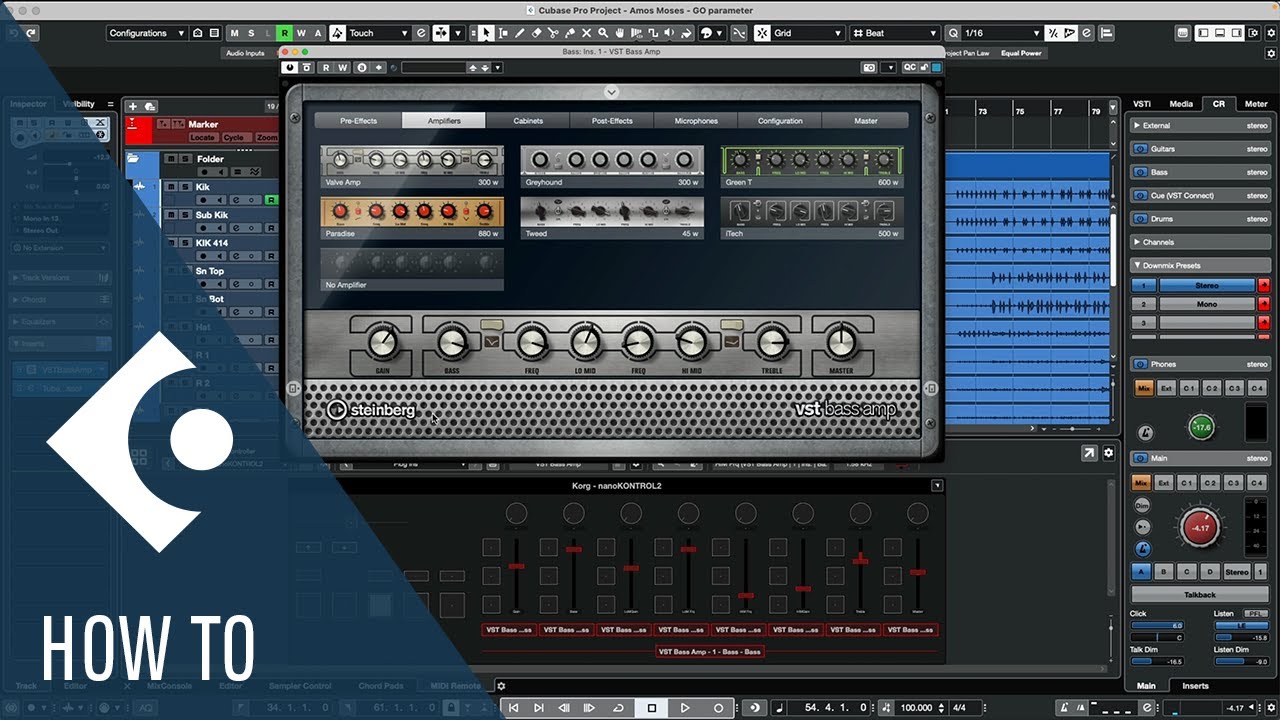
Task: Switch to the Pre-Effects tab
Action: 358,121
